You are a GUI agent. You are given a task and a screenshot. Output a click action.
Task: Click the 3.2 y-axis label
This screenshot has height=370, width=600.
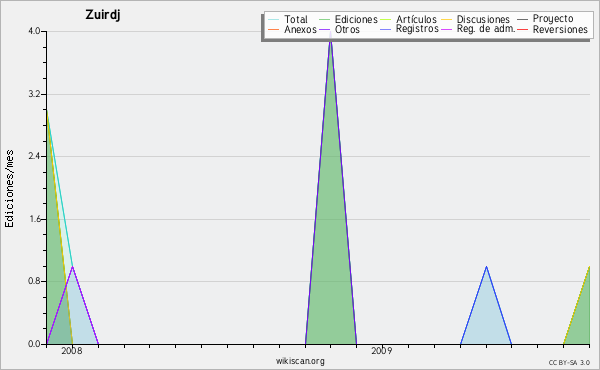tap(34, 94)
